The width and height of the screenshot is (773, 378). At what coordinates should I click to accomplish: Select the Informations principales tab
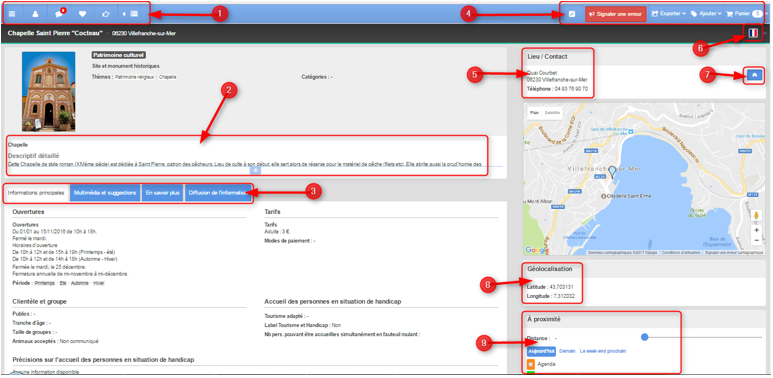tap(36, 193)
